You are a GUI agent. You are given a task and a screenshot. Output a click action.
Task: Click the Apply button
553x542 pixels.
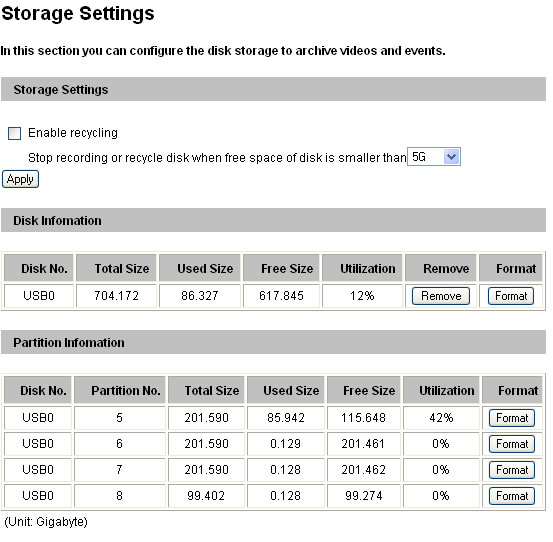pos(20,179)
